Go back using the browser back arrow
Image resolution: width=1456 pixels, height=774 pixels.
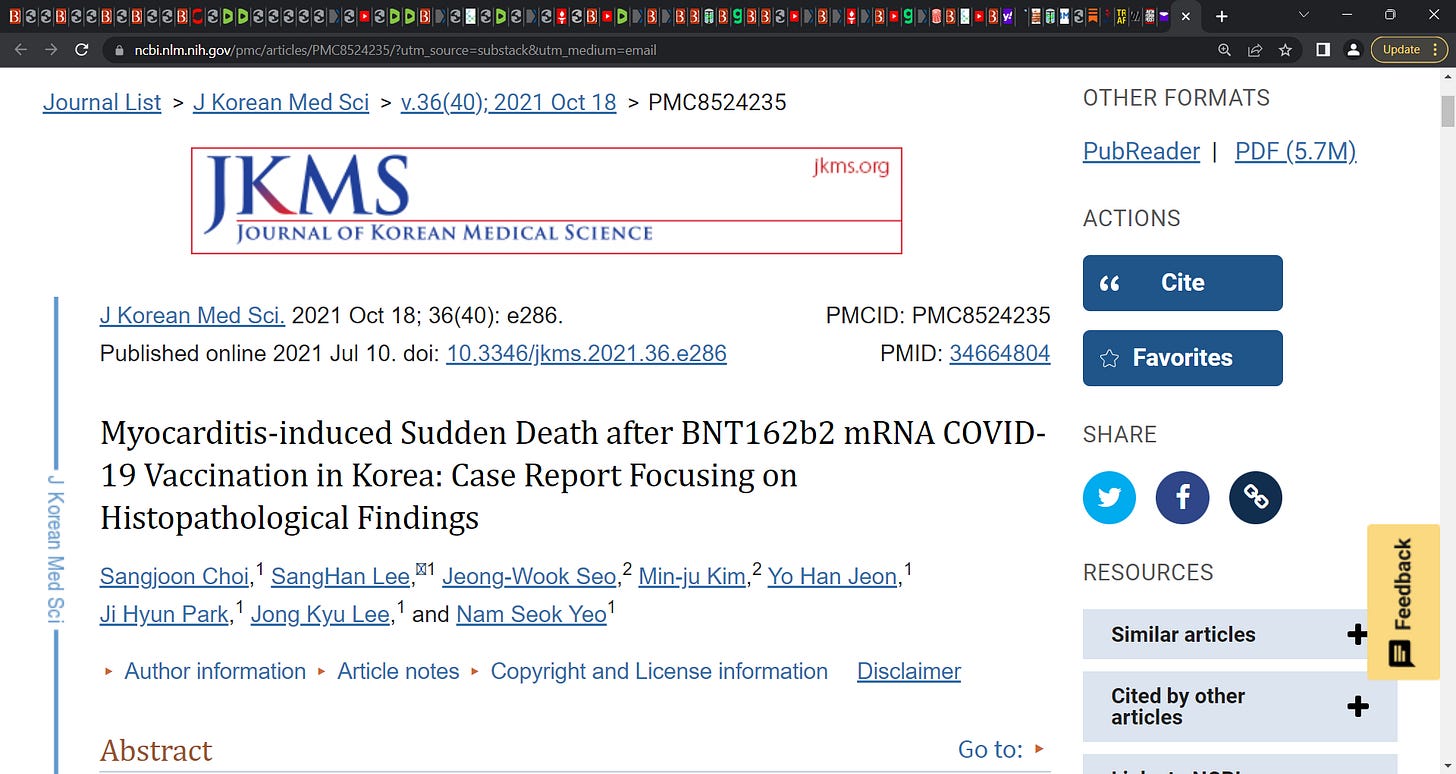21,49
